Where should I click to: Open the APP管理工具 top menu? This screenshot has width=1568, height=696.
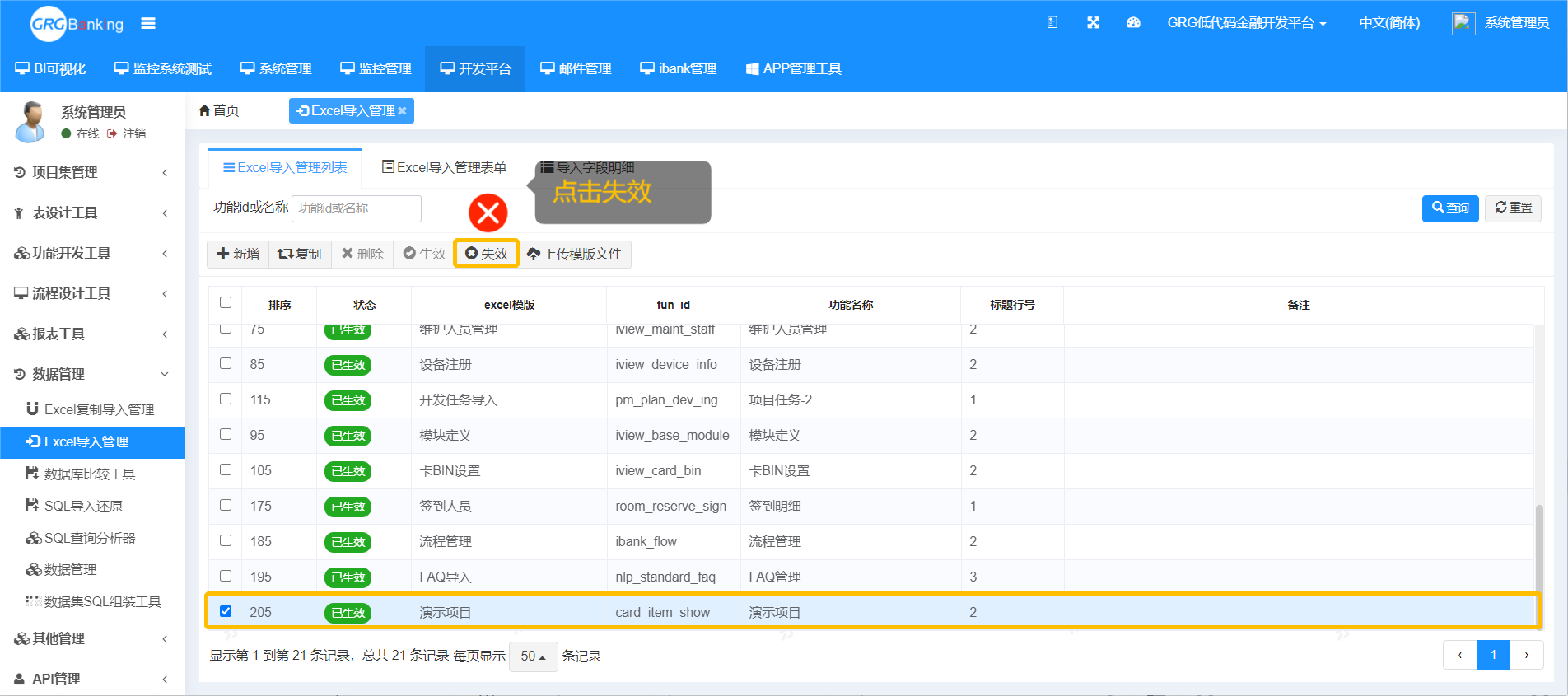pos(794,69)
